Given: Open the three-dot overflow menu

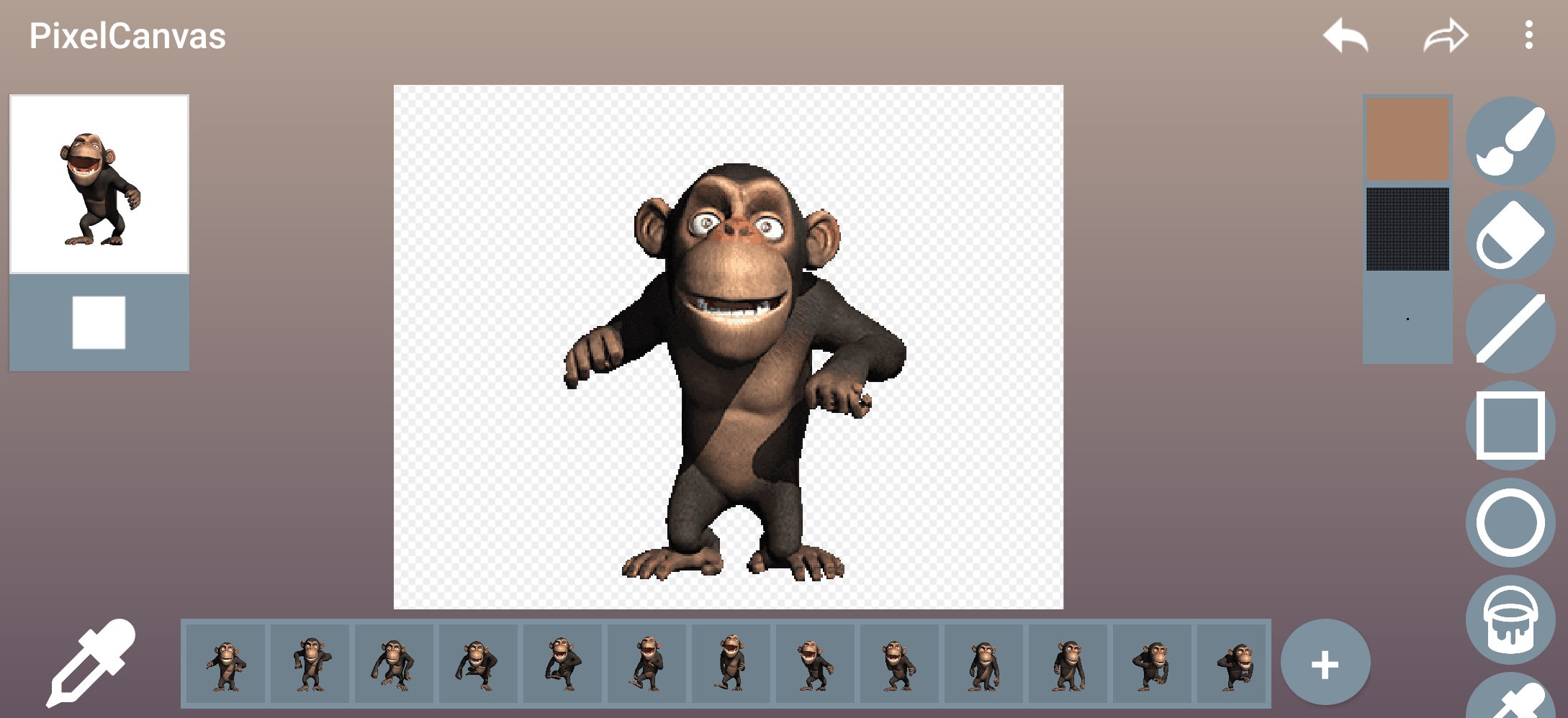Looking at the screenshot, I should (1528, 36).
